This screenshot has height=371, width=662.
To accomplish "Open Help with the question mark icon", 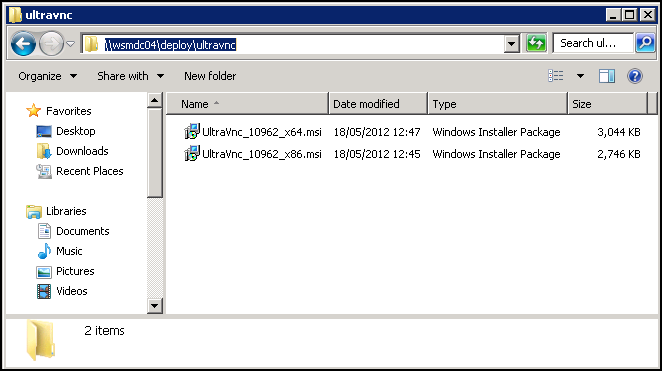I will 635,76.
